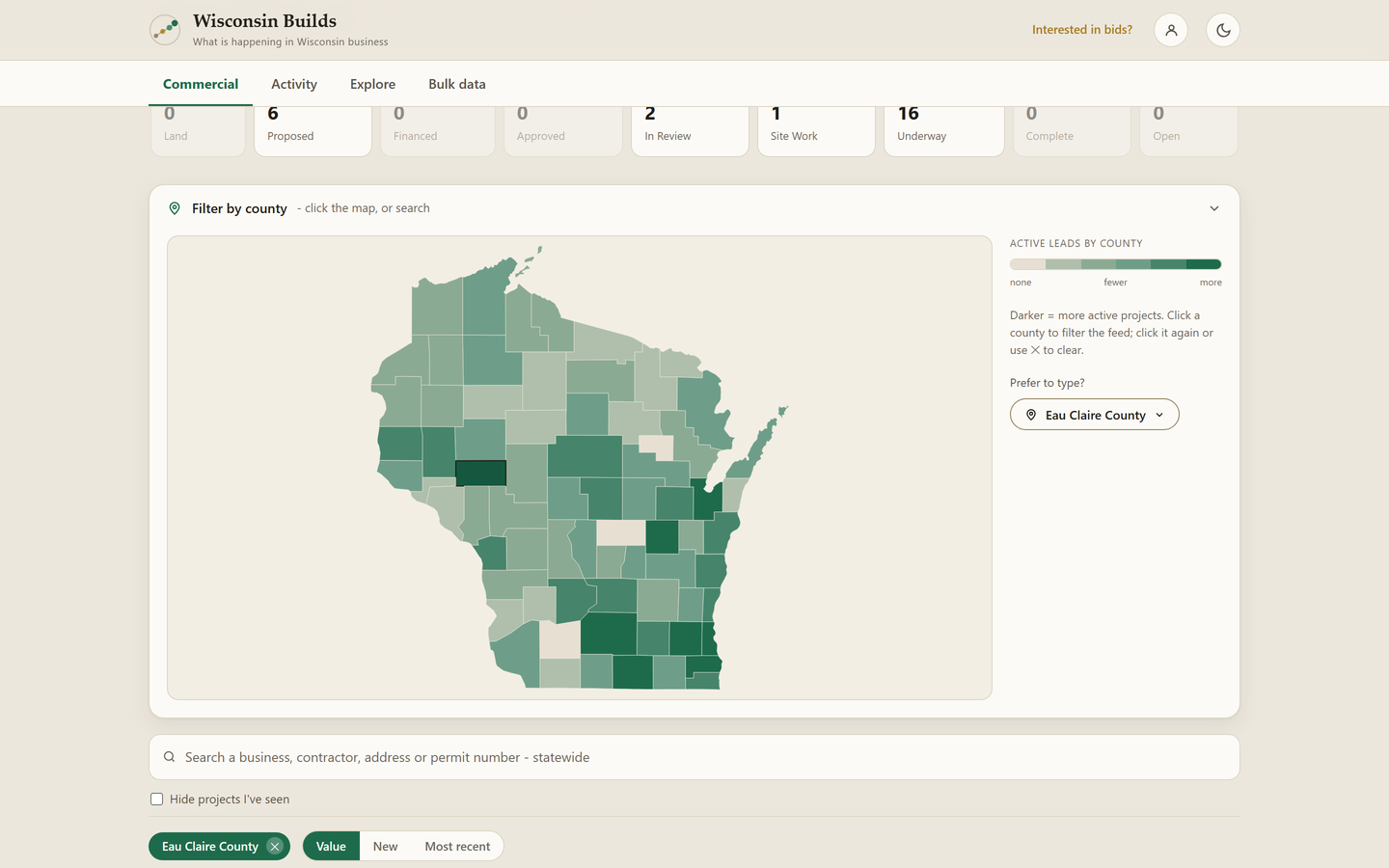Collapse the Filter by county panel
Image resolution: width=1389 pixels, height=868 pixels.
tap(1214, 208)
